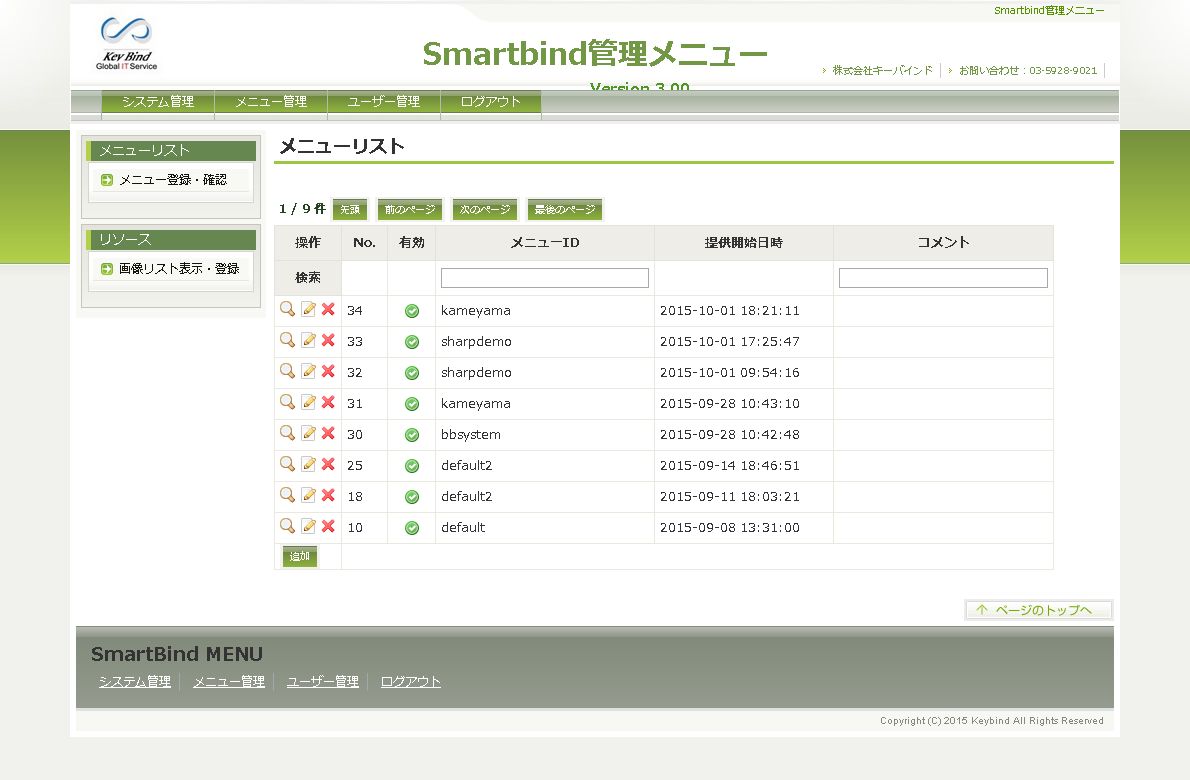Select the date 2015-10-01 17:25:47
The height and width of the screenshot is (780, 1190).
tap(729, 341)
